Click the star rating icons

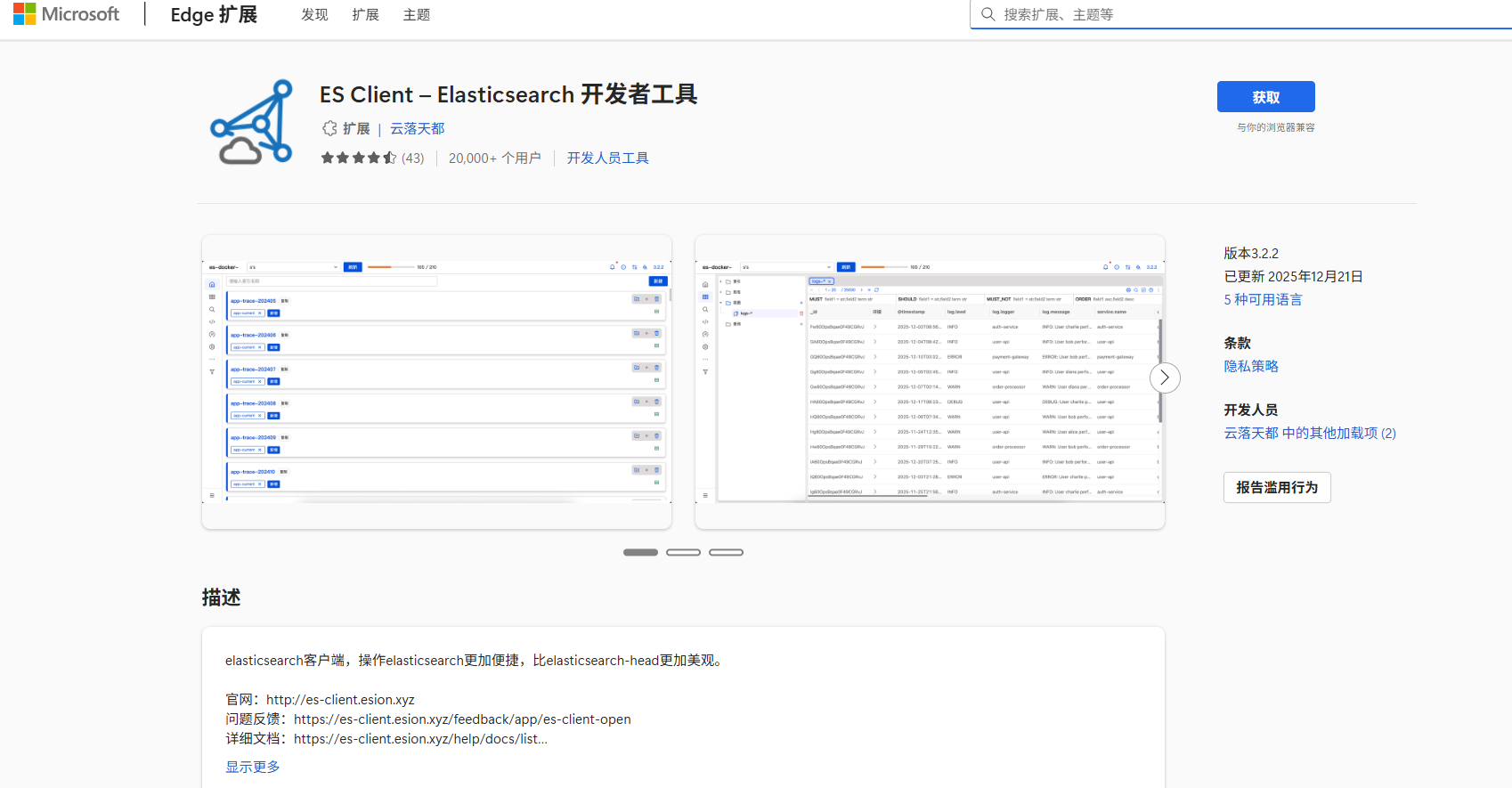click(x=359, y=158)
